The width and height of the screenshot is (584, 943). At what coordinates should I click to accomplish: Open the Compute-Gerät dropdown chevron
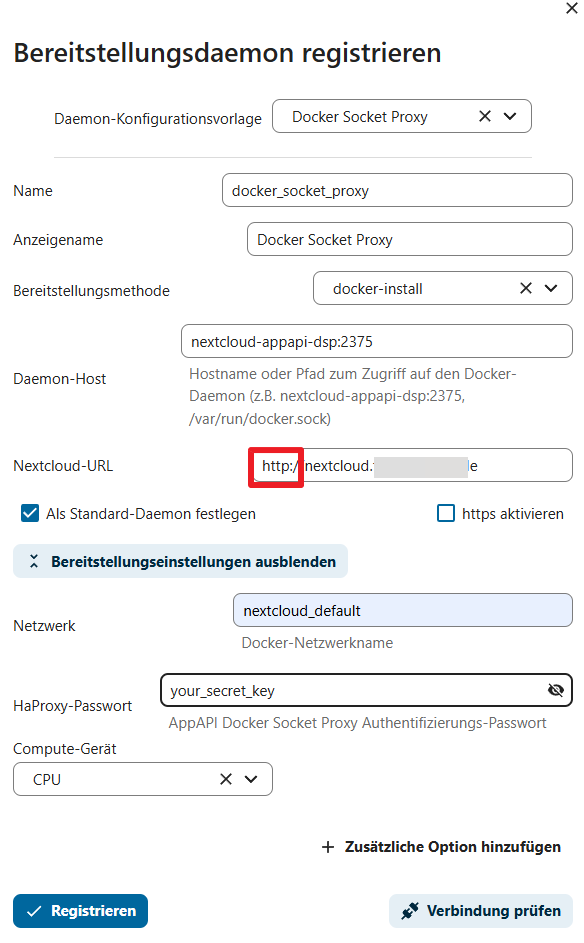tap(251, 779)
